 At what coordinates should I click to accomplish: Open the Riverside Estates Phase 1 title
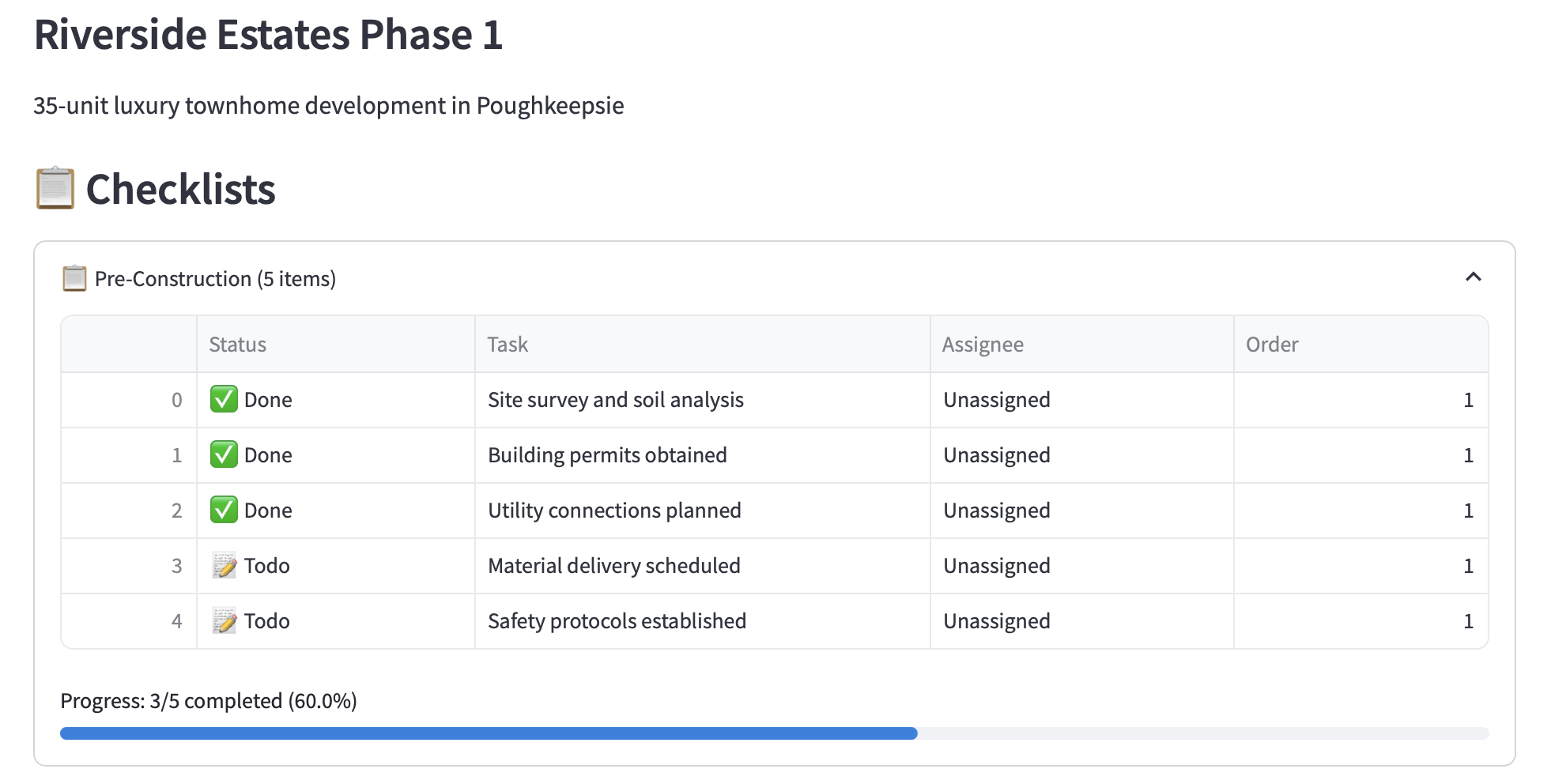[x=270, y=34]
